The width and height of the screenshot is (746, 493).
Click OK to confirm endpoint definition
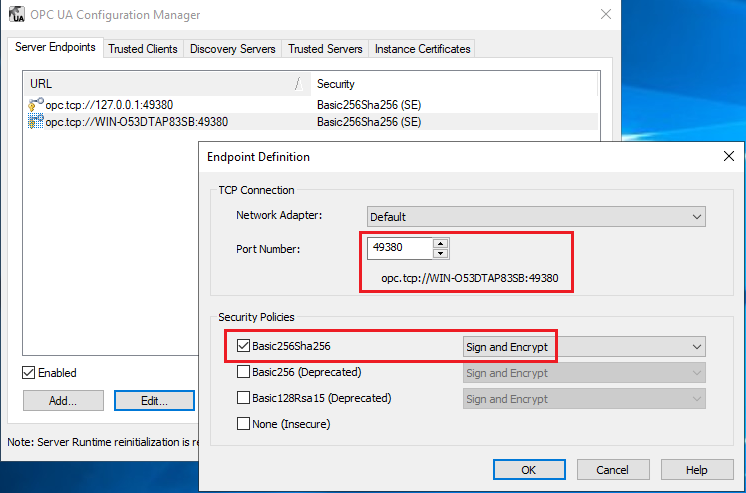(x=528, y=469)
